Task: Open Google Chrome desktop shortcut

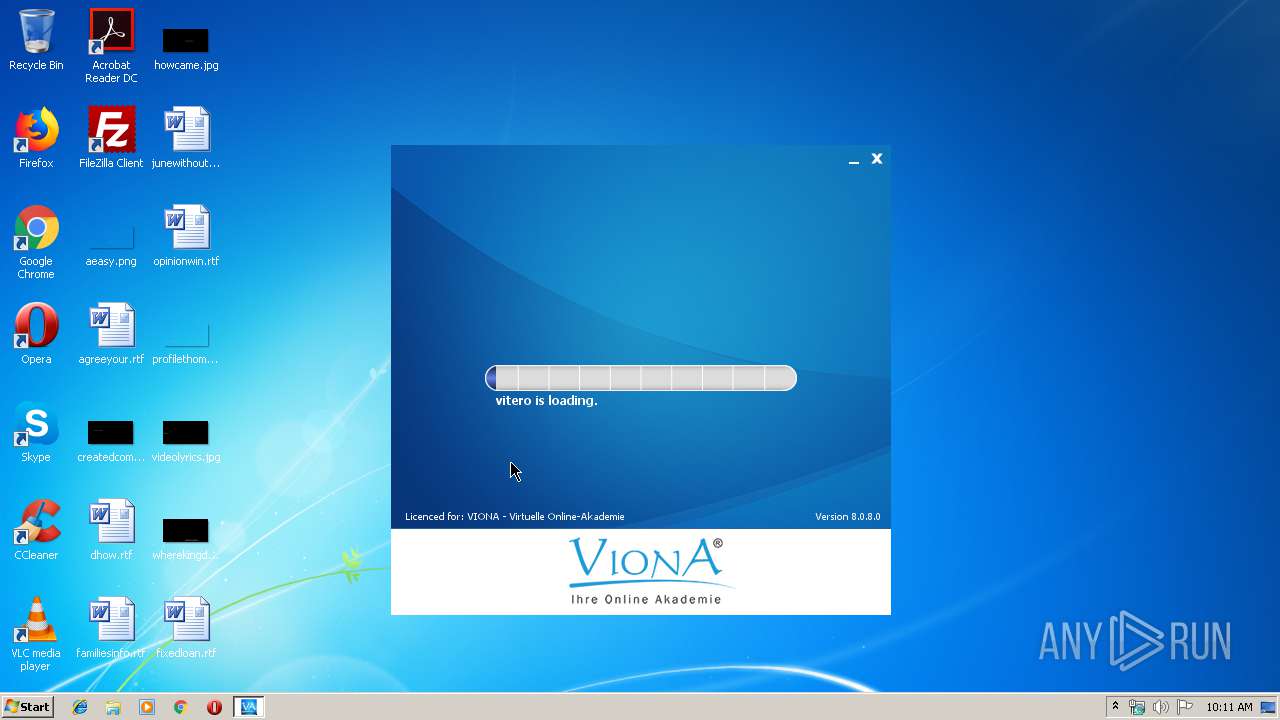Action: (36, 242)
